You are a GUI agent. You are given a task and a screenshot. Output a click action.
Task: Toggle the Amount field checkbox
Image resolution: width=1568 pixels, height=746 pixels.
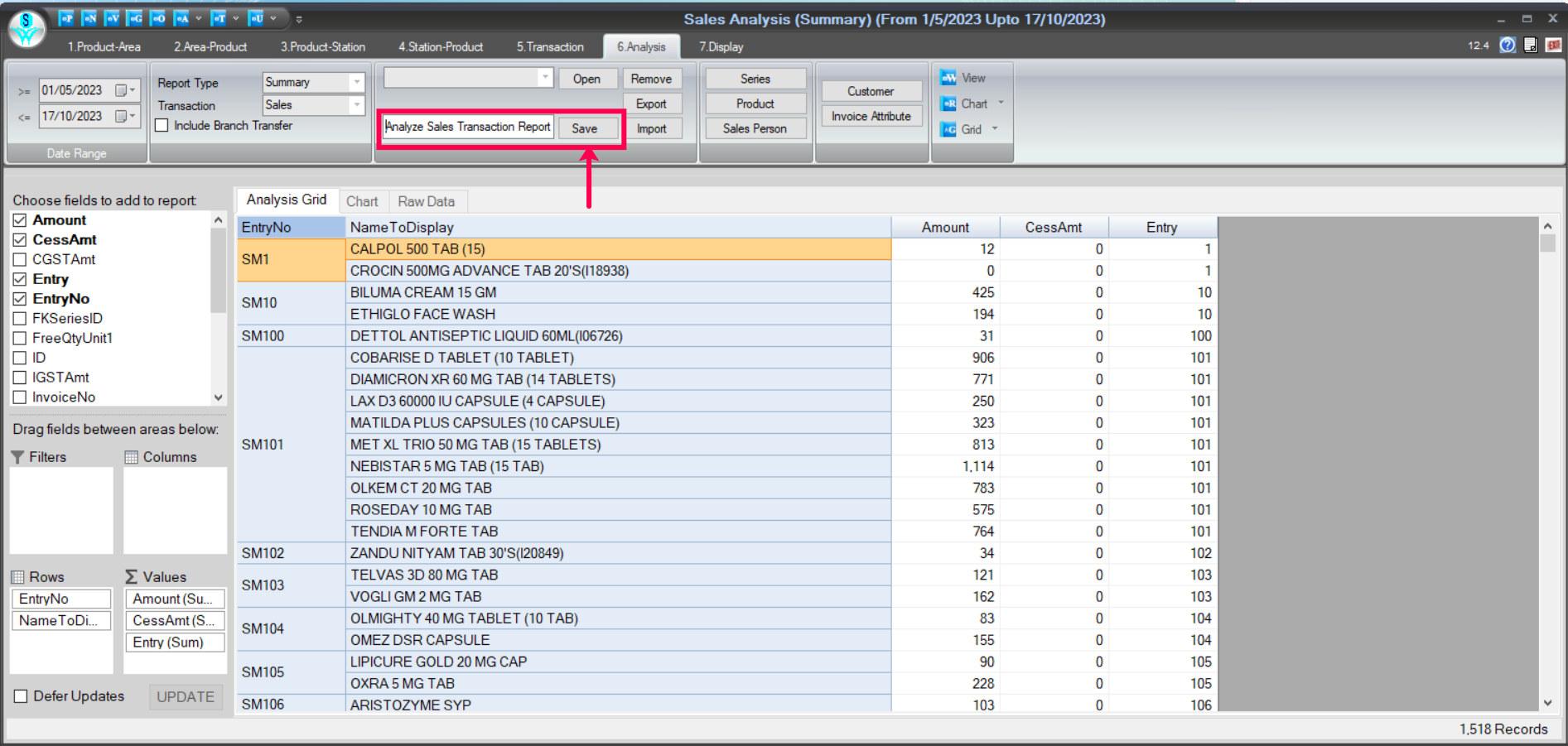[20, 220]
